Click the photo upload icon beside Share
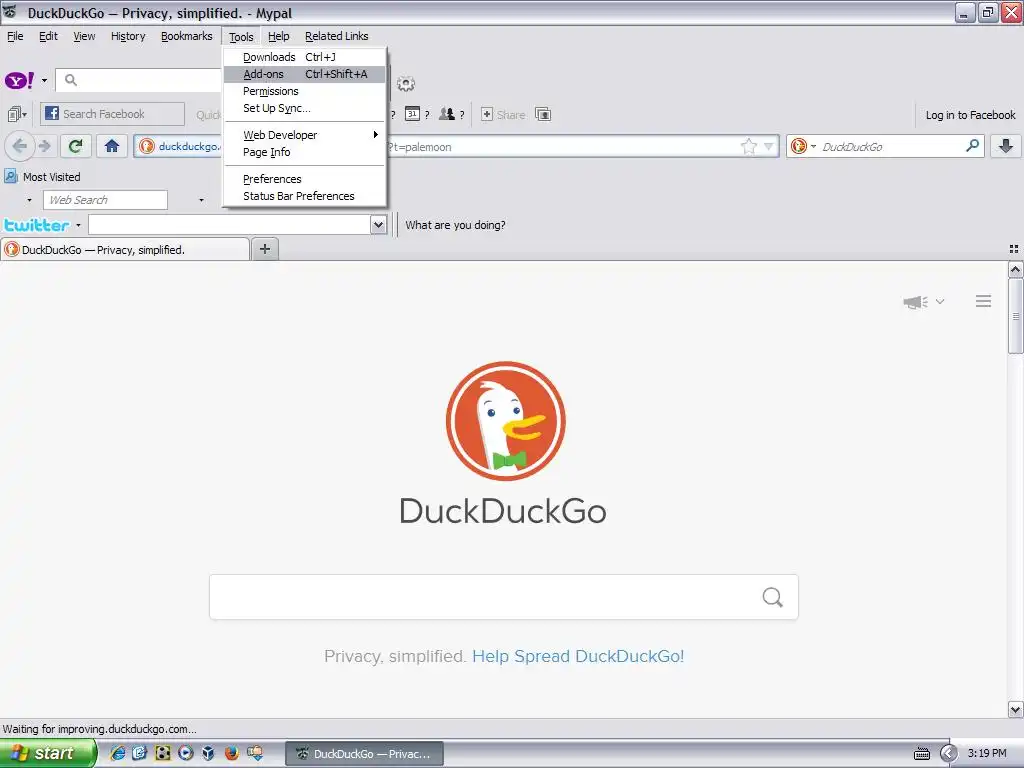The height and width of the screenshot is (768, 1024). pos(543,114)
